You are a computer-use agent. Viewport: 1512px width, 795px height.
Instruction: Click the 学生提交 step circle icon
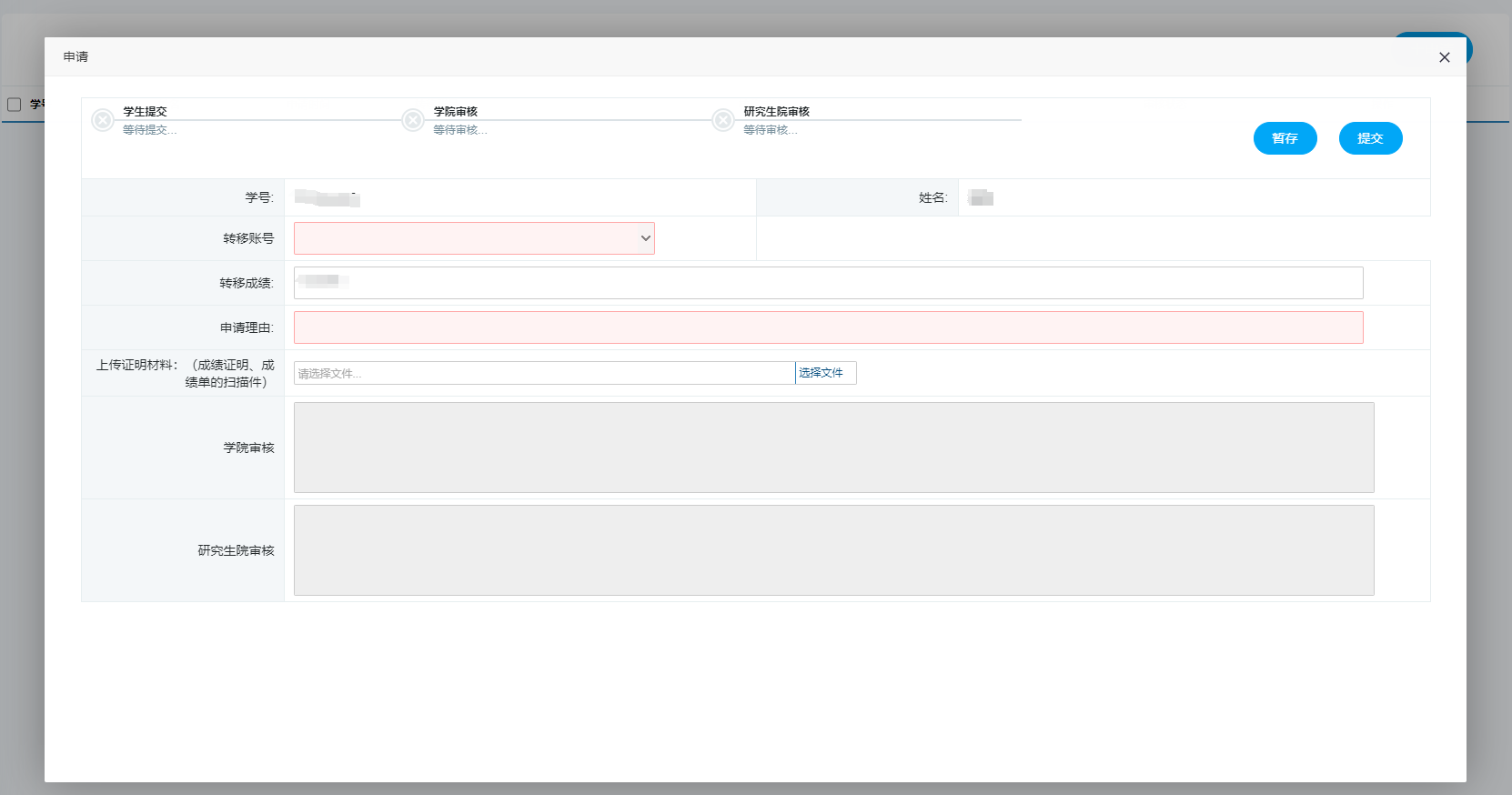[x=103, y=120]
